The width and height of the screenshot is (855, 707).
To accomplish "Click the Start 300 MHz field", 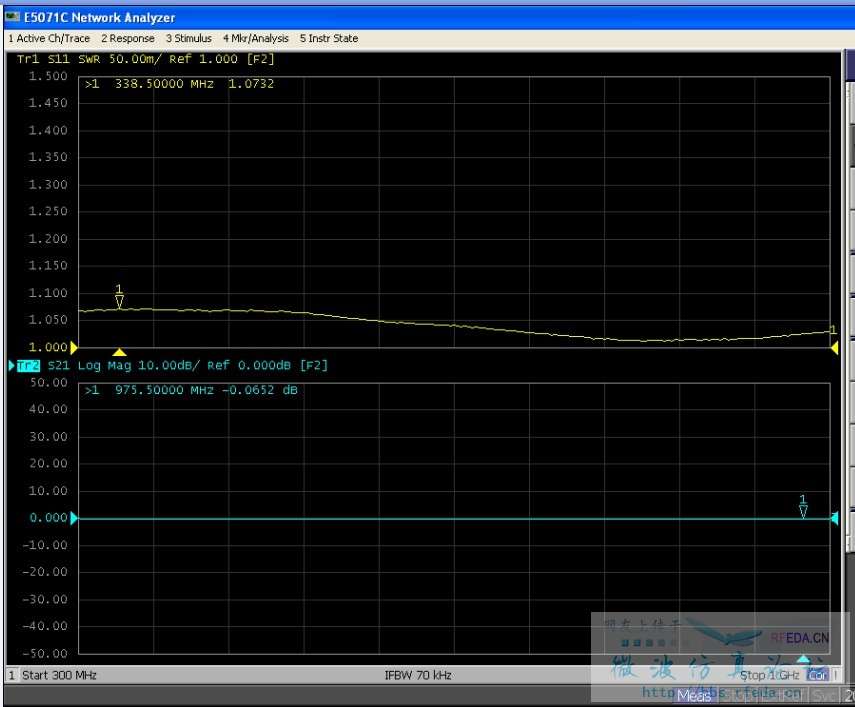I will point(59,675).
